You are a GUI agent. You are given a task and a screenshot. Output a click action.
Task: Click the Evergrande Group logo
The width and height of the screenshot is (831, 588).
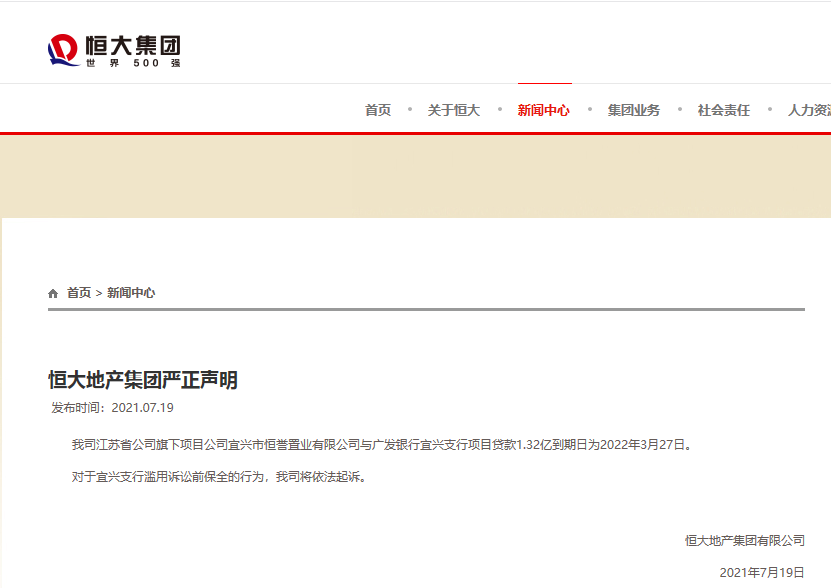click(x=114, y=50)
